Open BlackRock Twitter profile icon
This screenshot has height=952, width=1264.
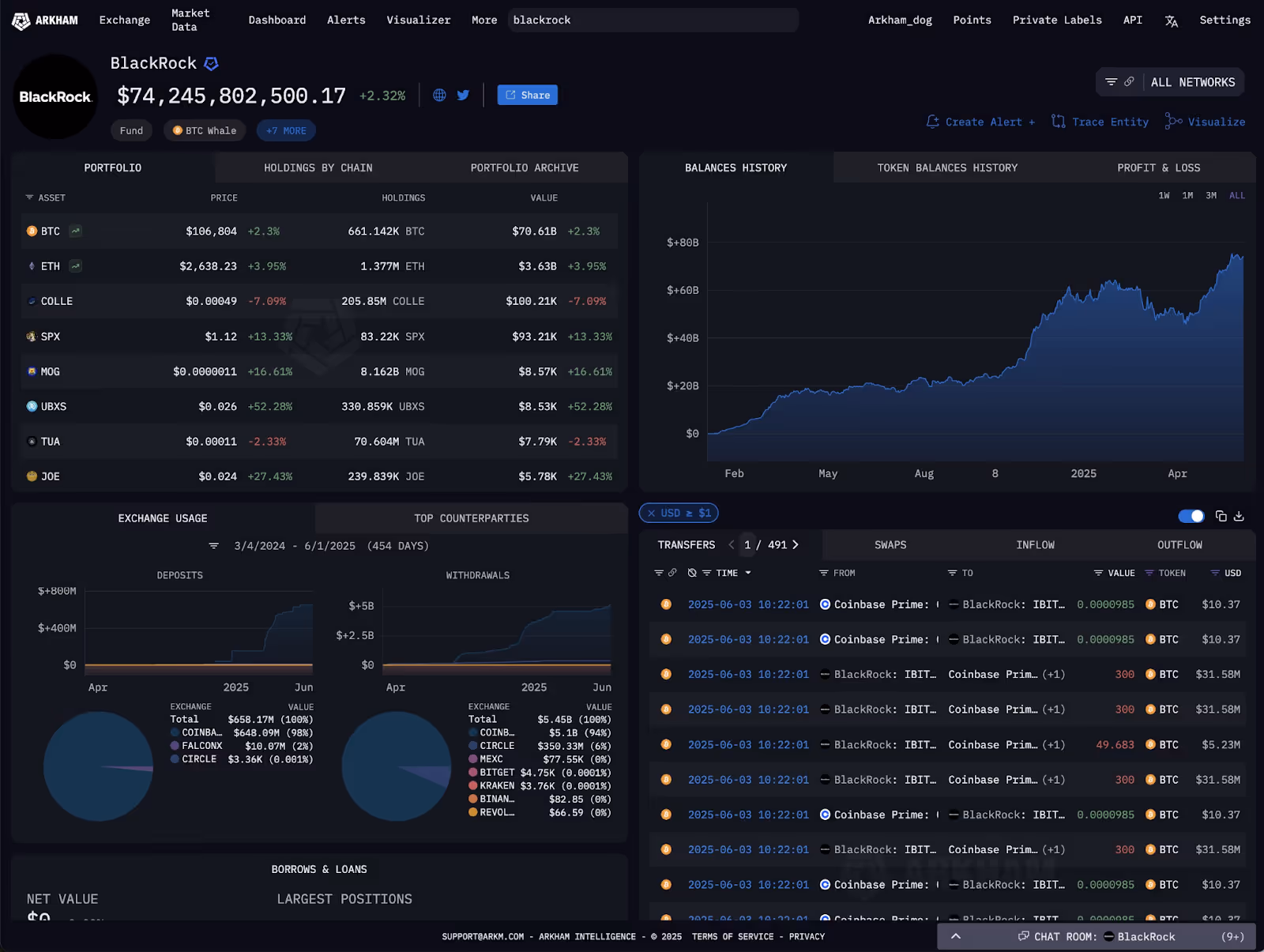tap(463, 95)
